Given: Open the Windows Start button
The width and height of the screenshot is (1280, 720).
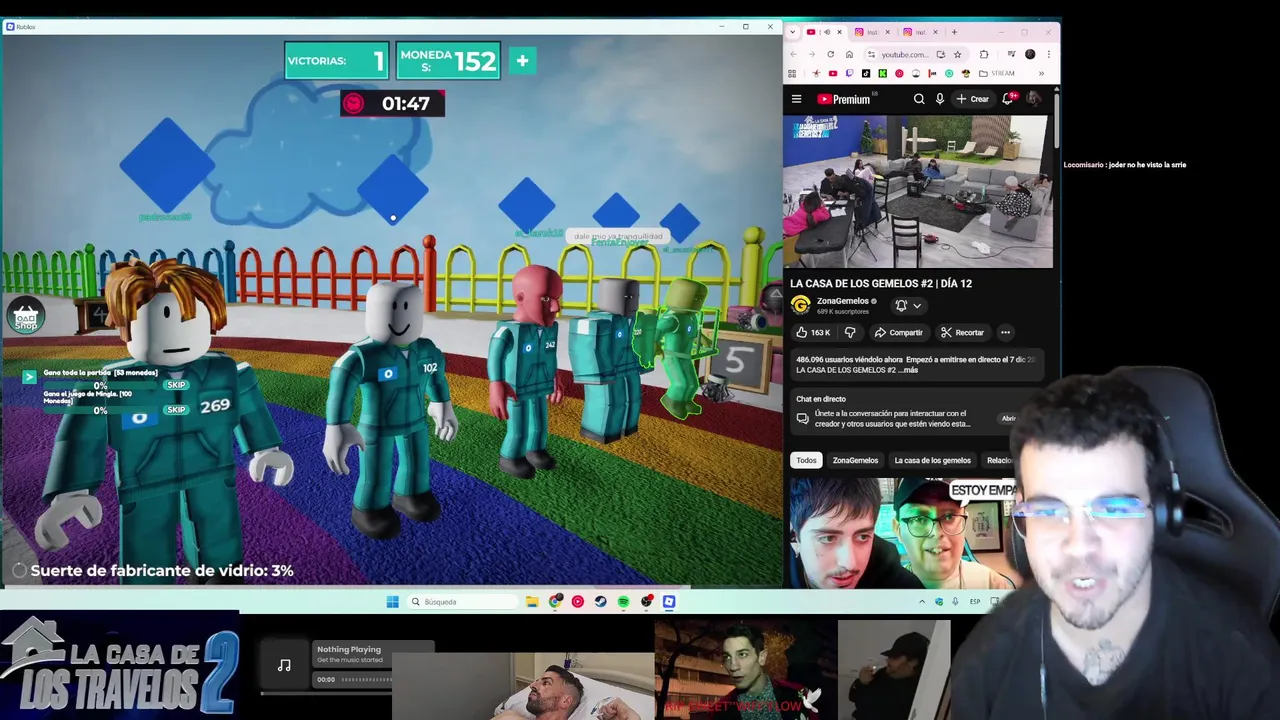Looking at the screenshot, I should point(392,601).
